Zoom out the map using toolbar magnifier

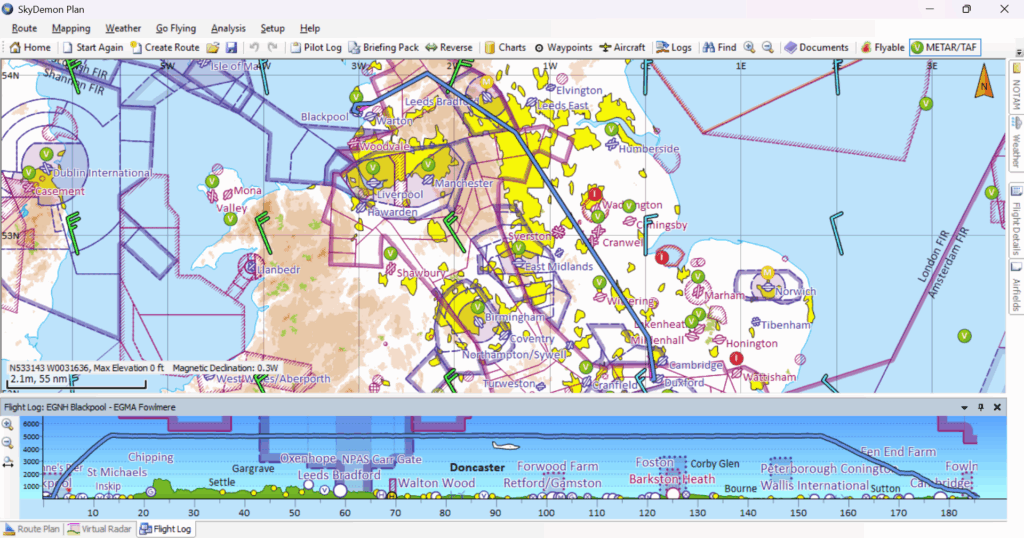click(767, 47)
